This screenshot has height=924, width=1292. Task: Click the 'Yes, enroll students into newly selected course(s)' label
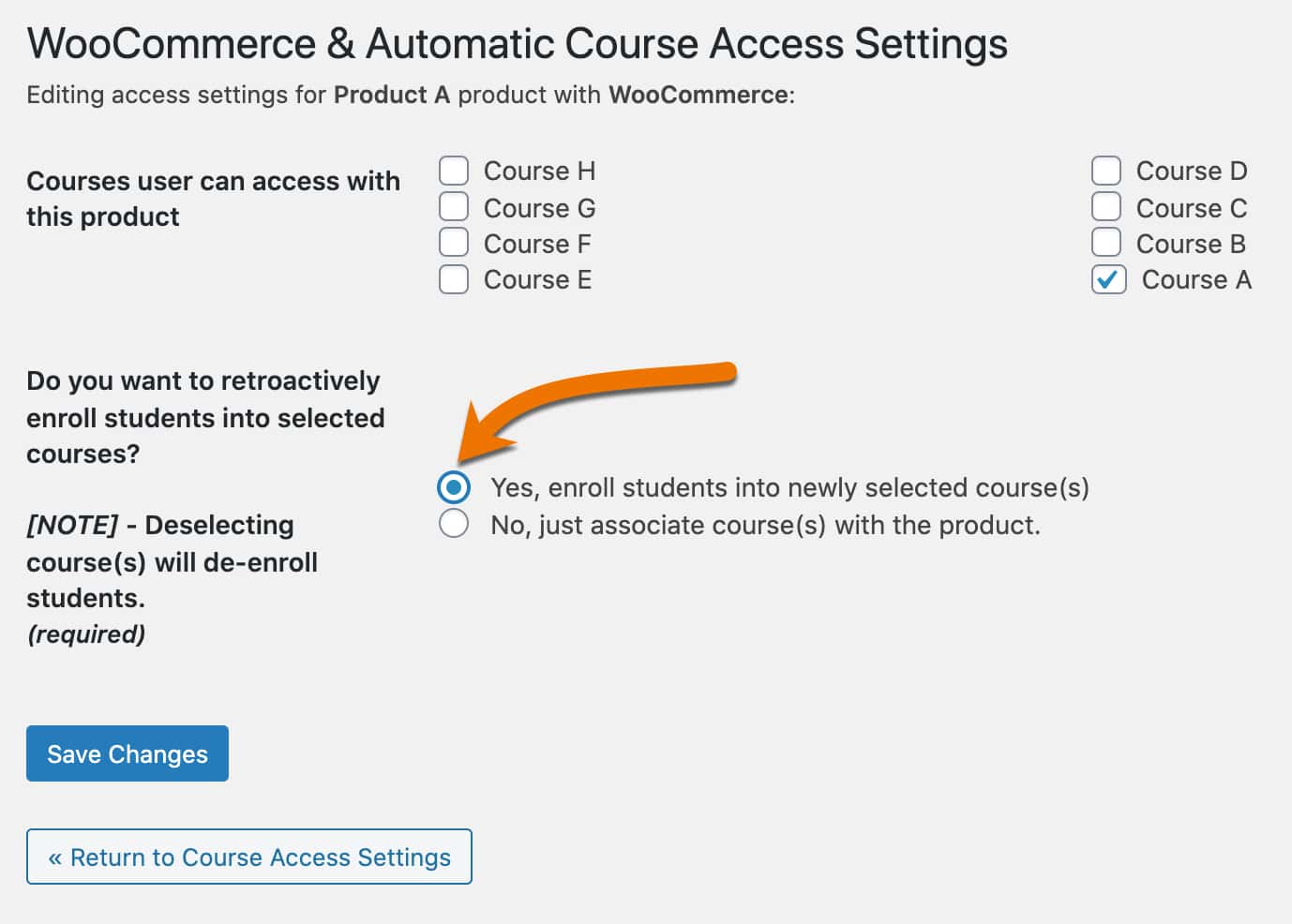(x=789, y=487)
